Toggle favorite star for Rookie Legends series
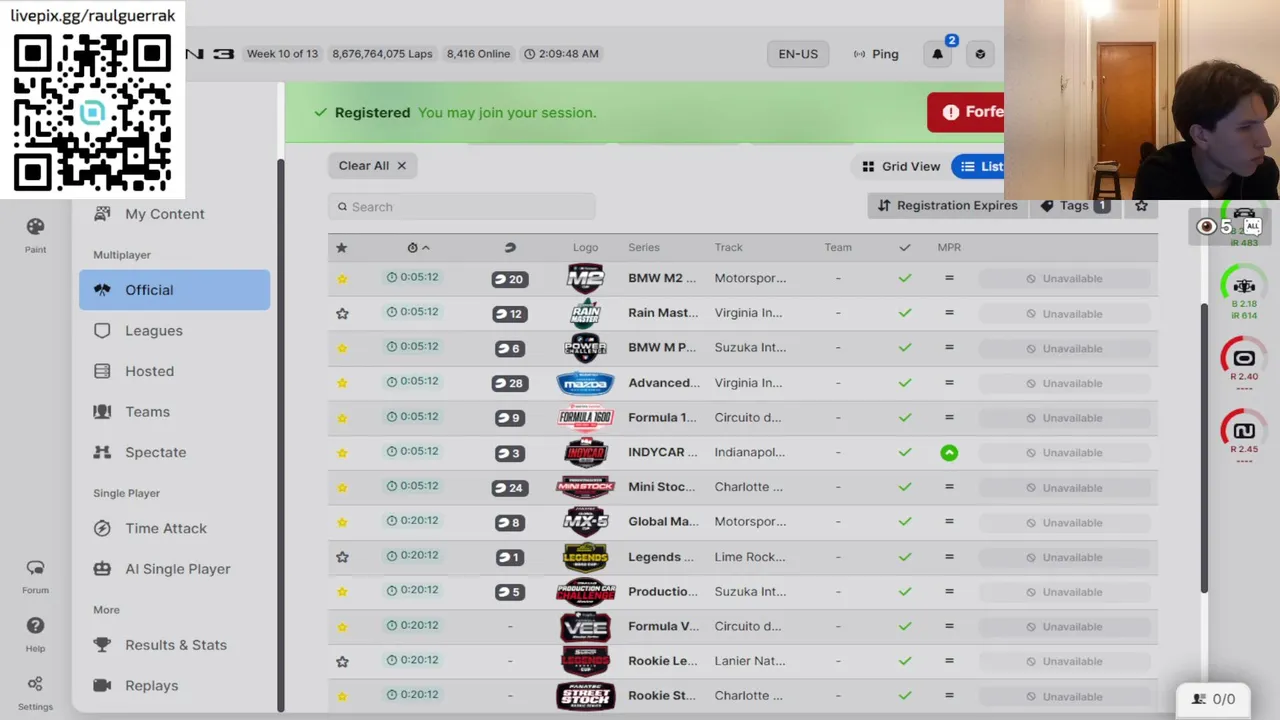This screenshot has height=720, width=1280. pyautogui.click(x=342, y=662)
